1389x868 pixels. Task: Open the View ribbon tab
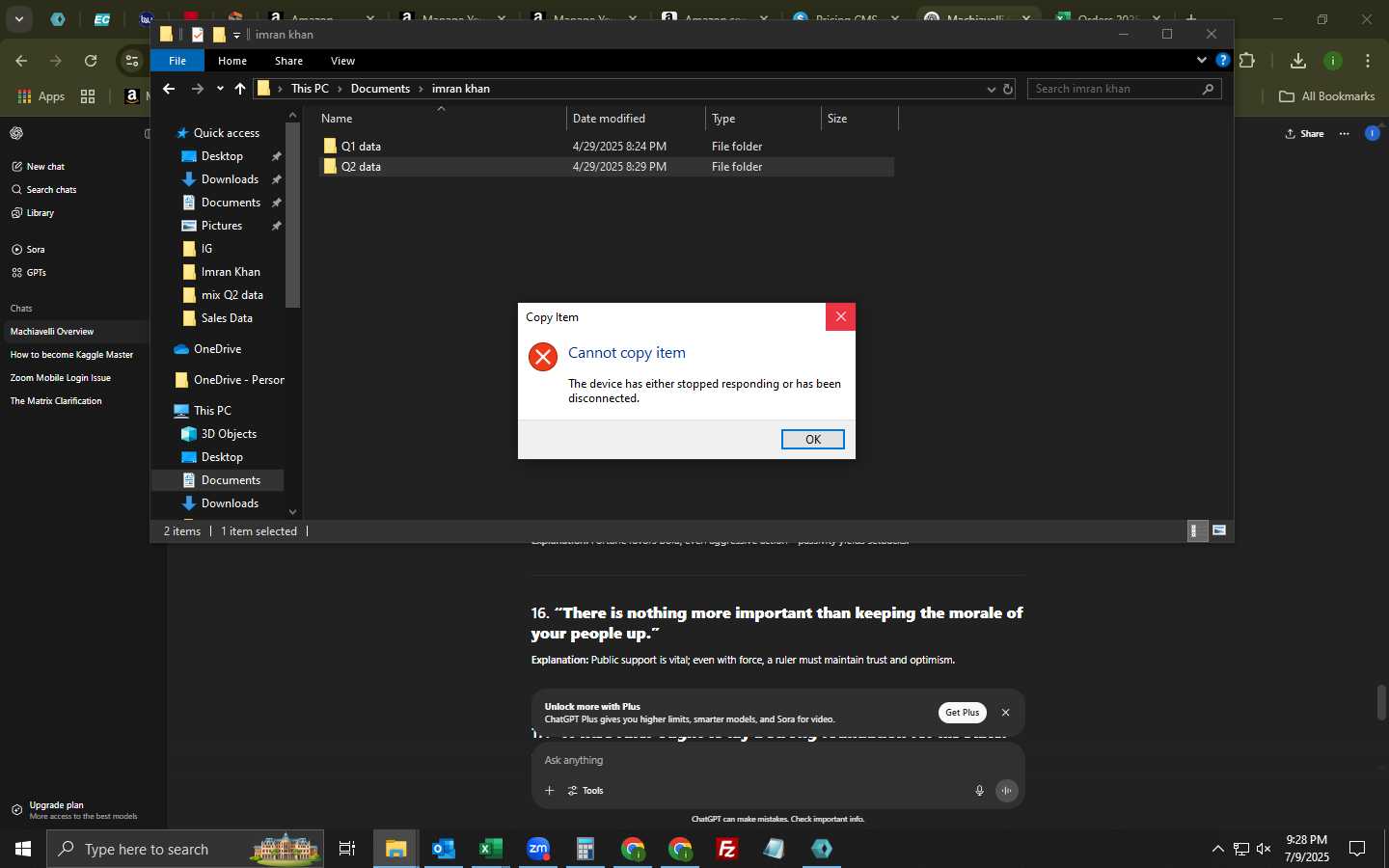point(342,61)
